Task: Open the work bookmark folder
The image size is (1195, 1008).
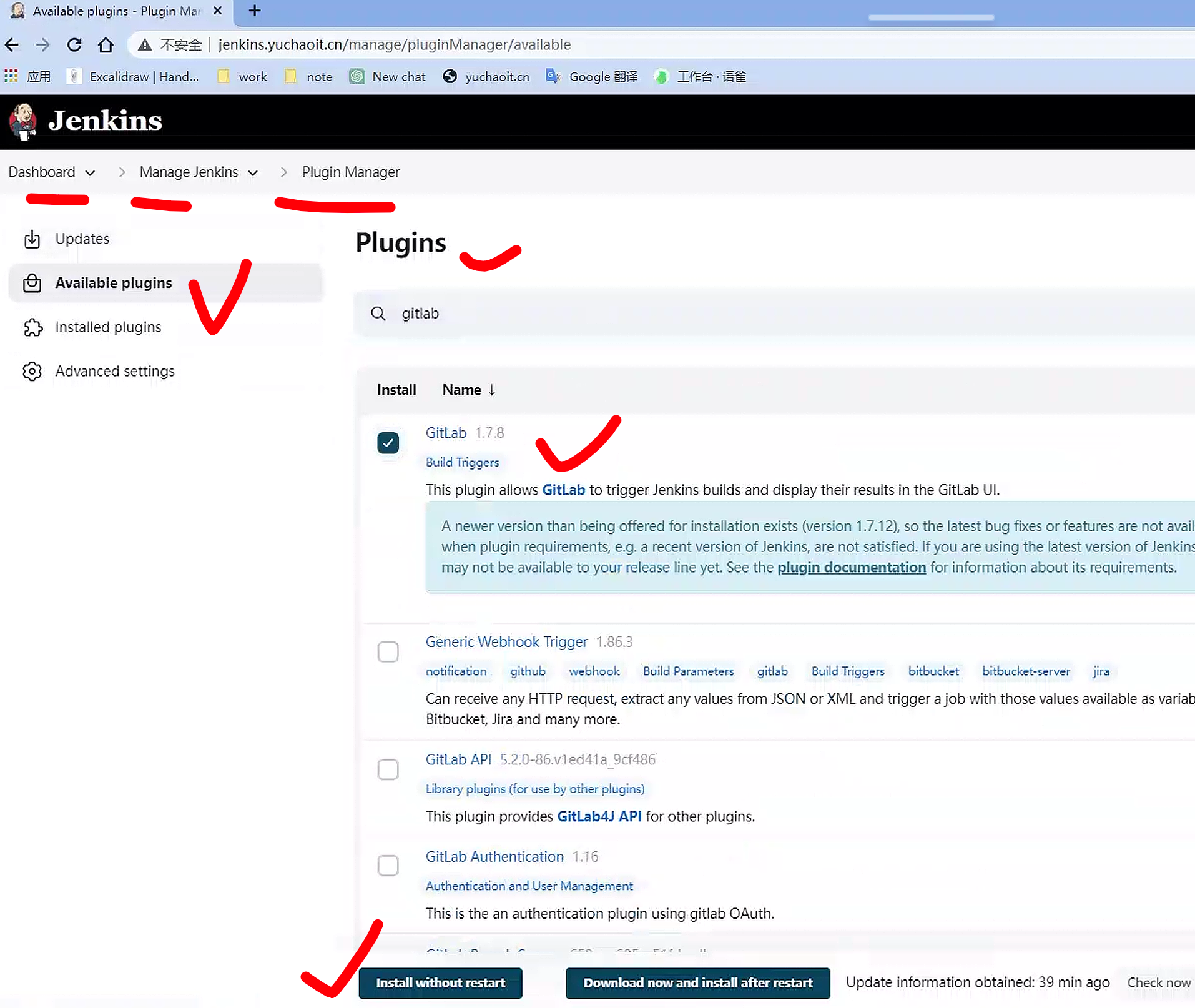Action: point(243,77)
